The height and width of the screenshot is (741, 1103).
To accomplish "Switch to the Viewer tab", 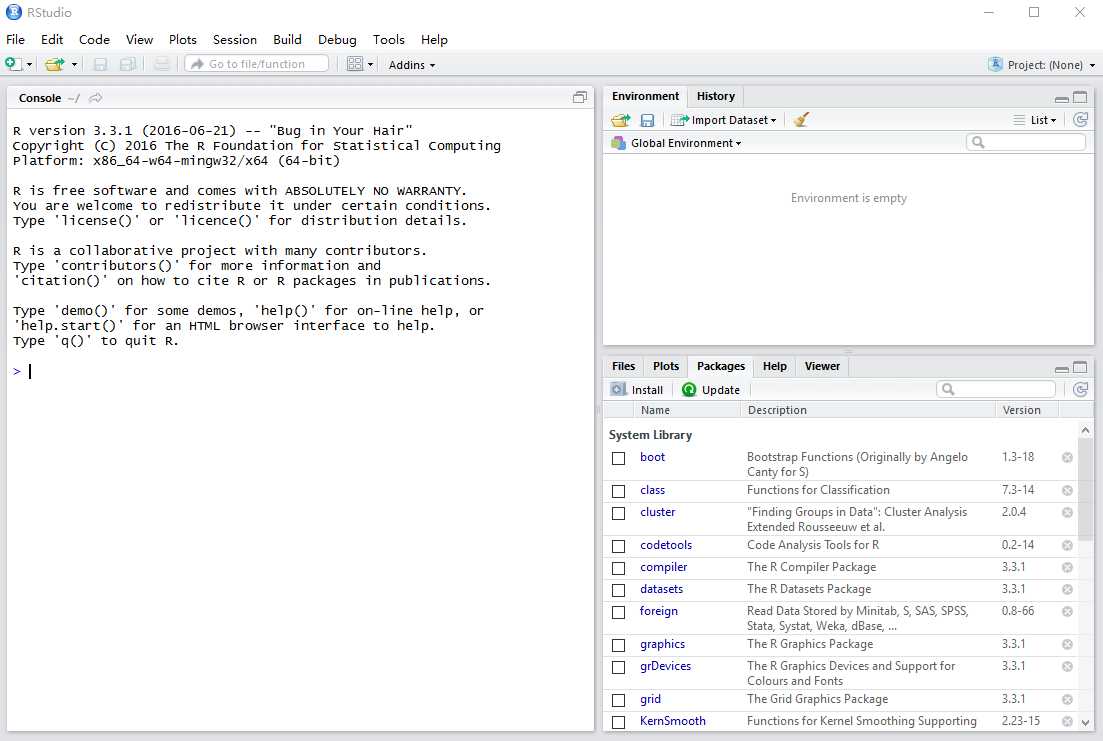I will [x=822, y=366].
